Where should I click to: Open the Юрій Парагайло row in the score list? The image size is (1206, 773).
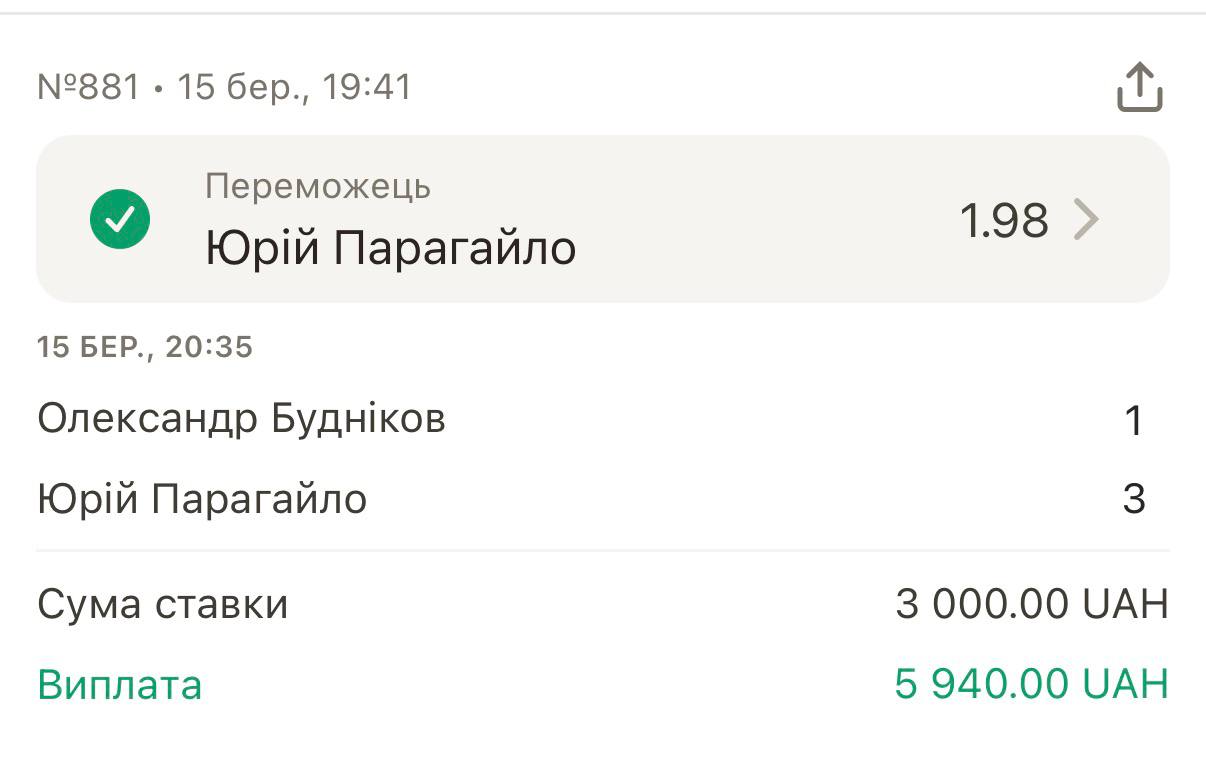202,498
